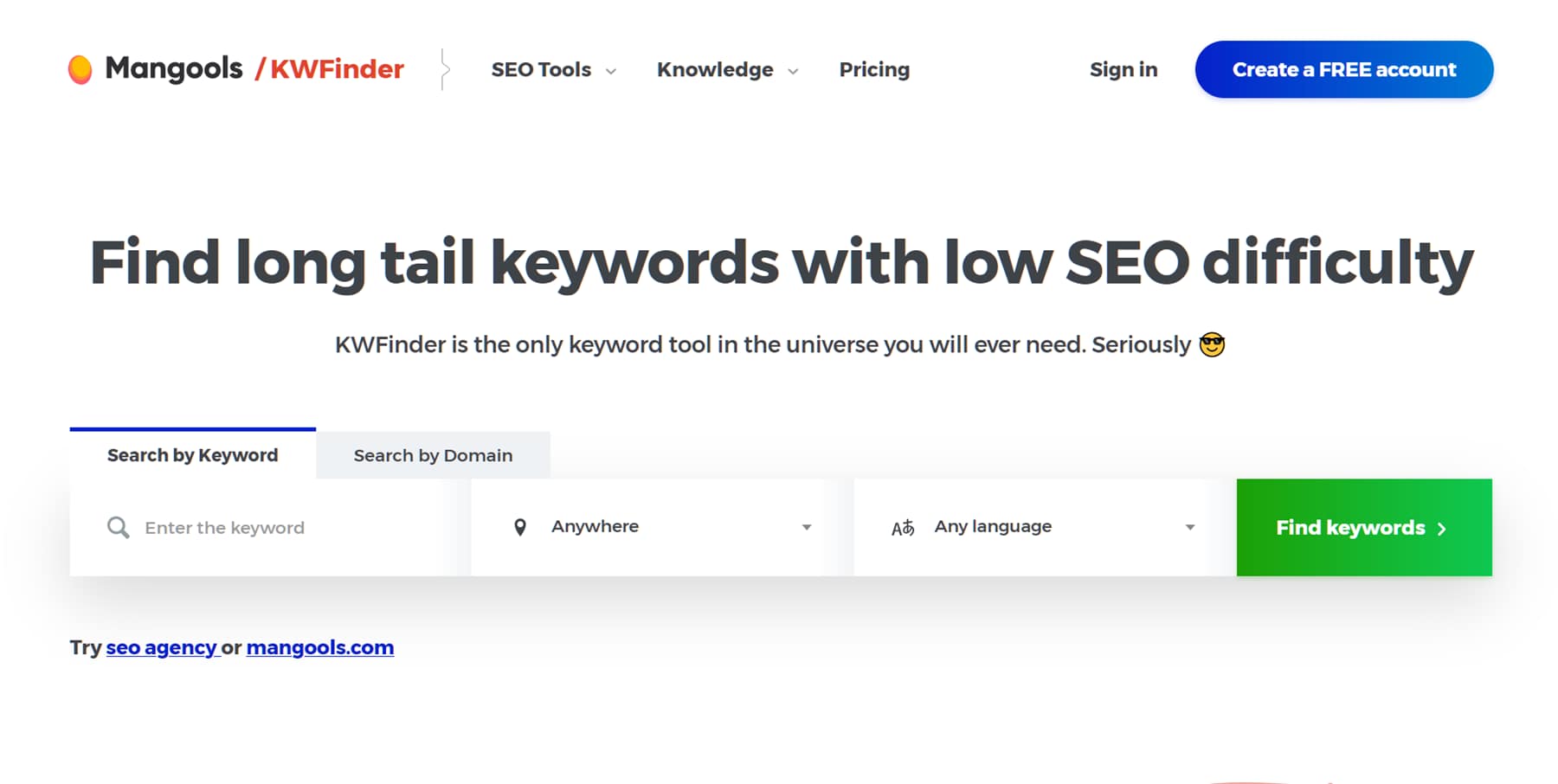
Task: Click the language translate icon
Action: tap(903, 528)
